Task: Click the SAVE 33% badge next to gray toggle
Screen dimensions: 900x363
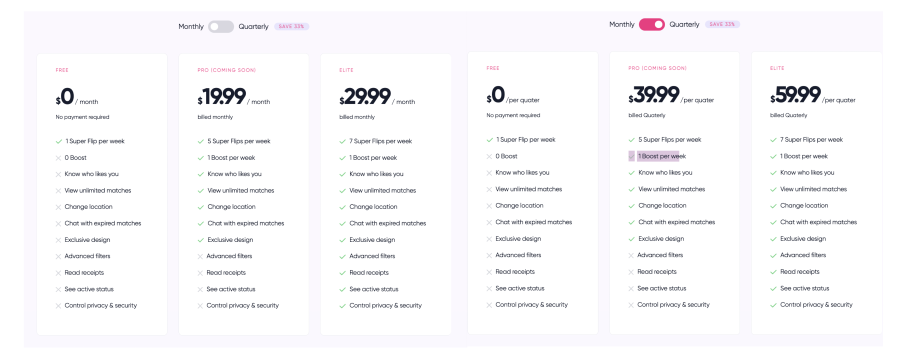Action: point(292,26)
